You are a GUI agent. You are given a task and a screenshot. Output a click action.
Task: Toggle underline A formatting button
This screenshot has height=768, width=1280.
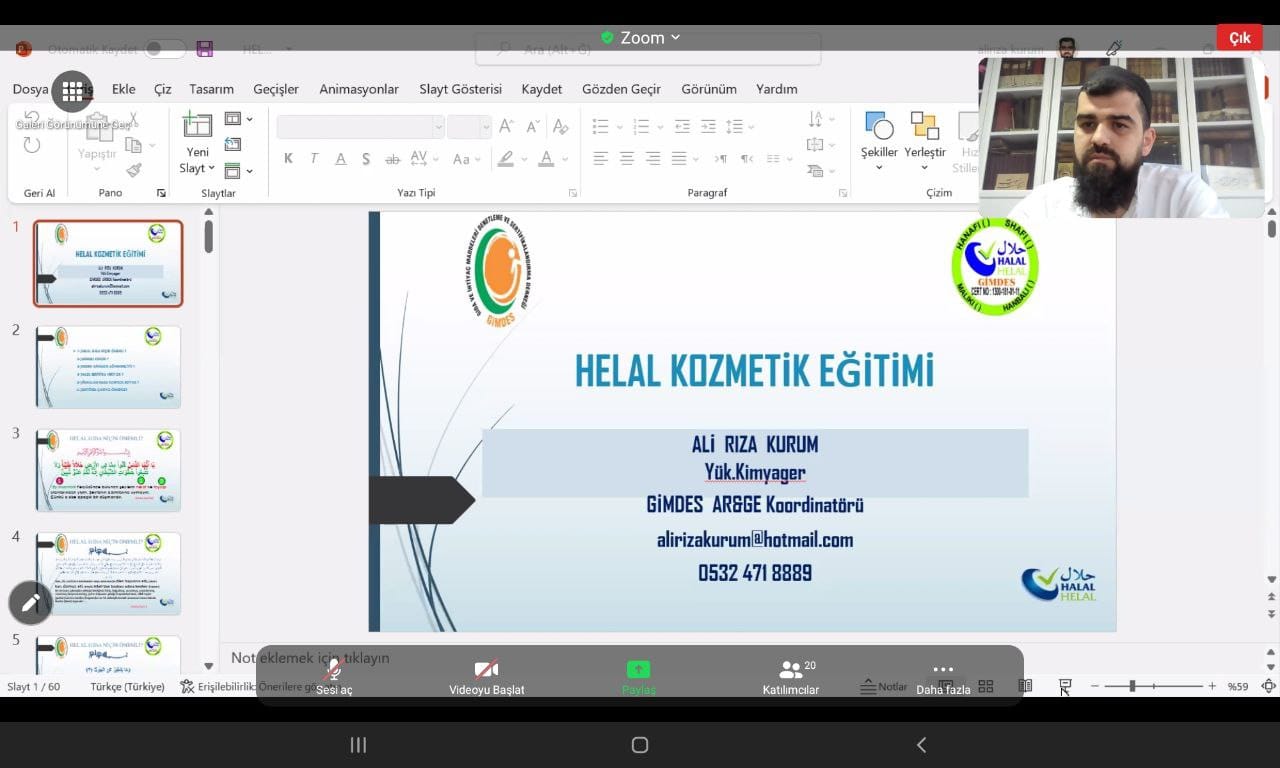point(340,158)
